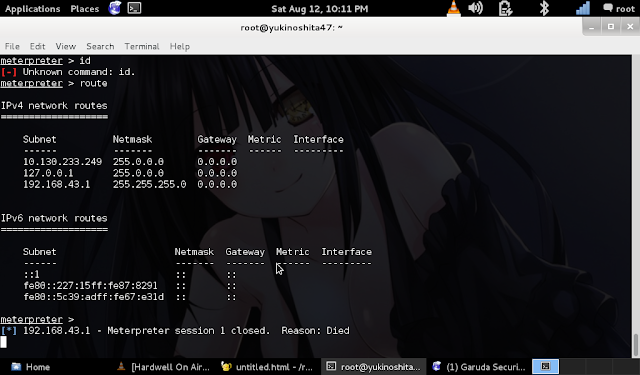Click the root@yukinoshita47 window title
The image size is (640, 375).
pos(291,27)
